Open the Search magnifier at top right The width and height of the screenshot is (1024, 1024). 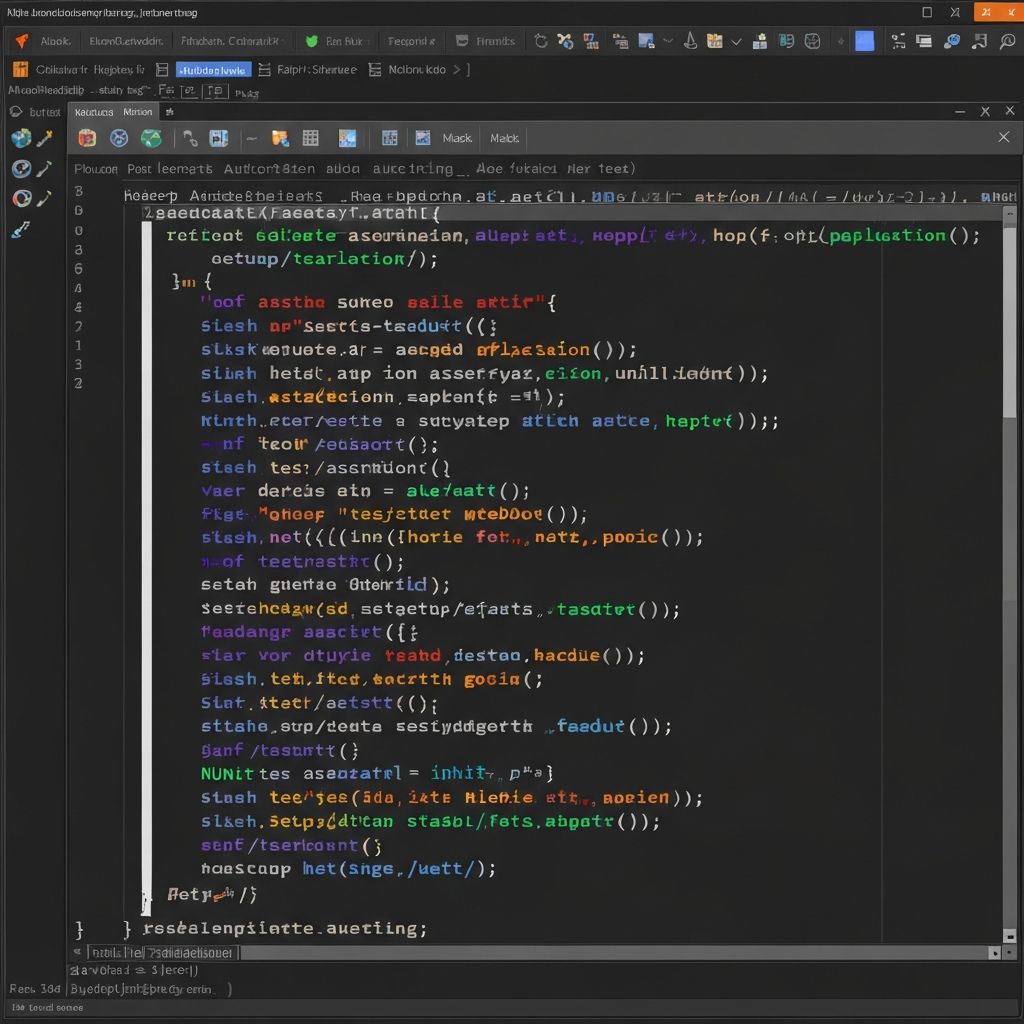[1006, 41]
